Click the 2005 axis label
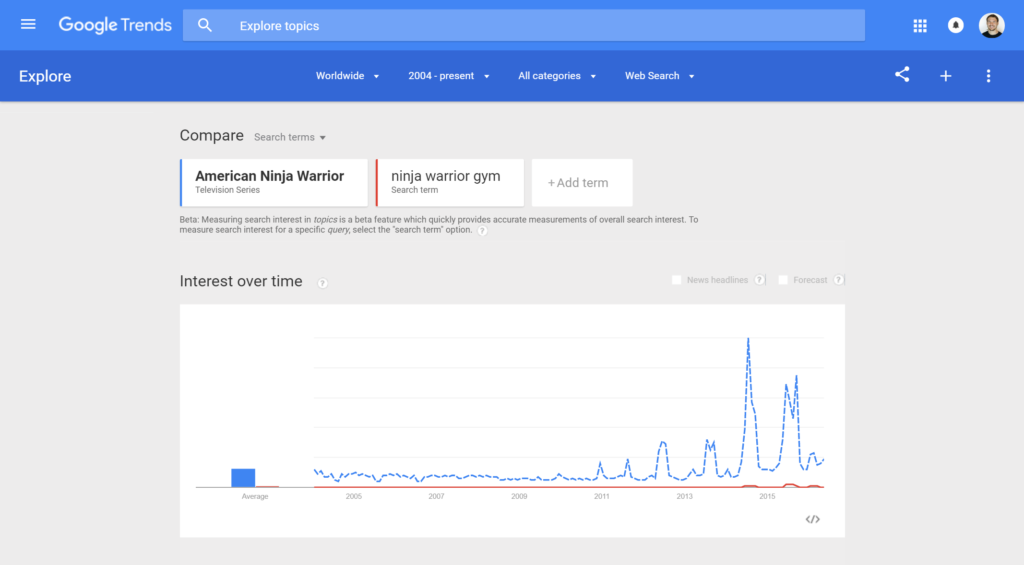 pos(353,496)
